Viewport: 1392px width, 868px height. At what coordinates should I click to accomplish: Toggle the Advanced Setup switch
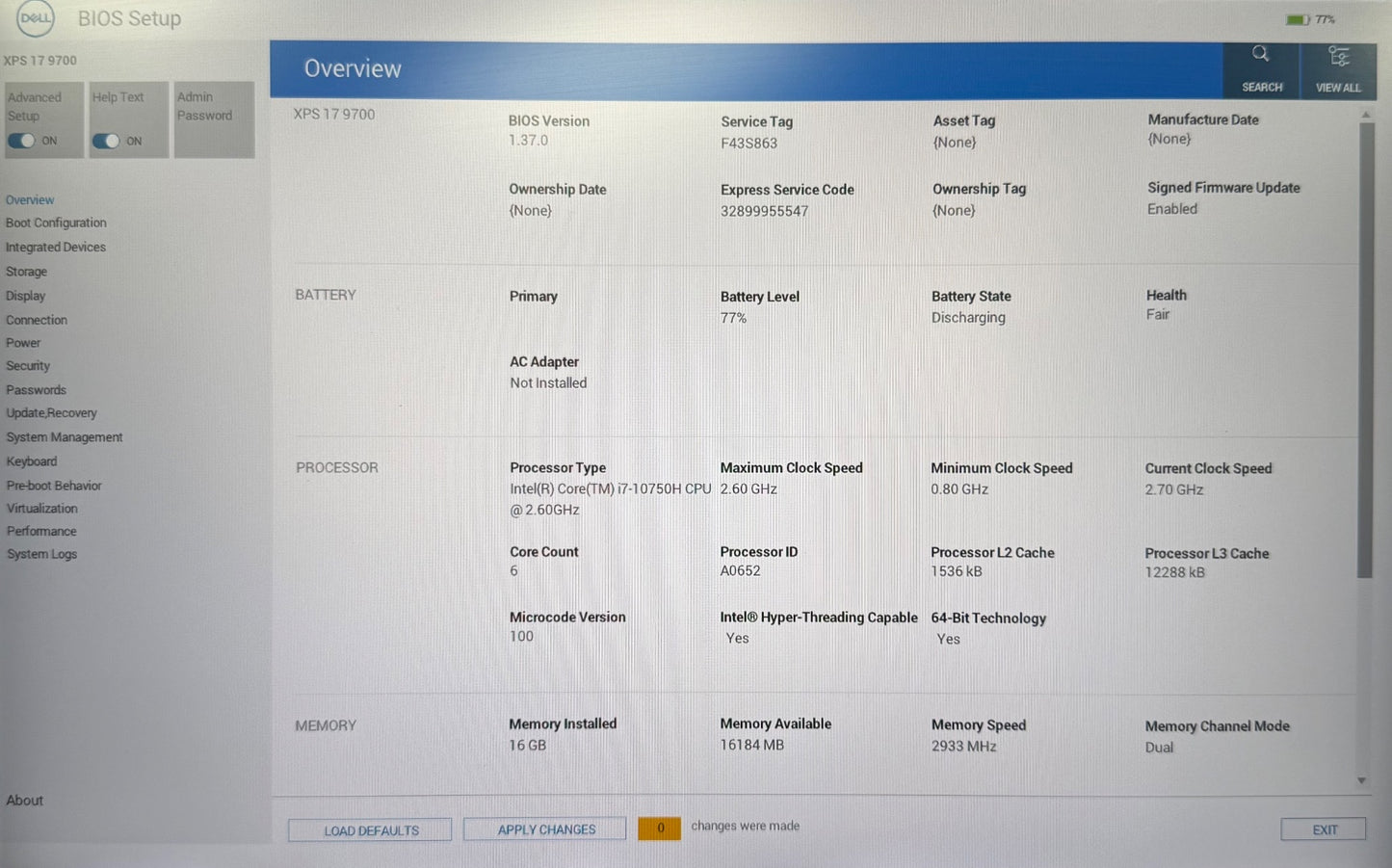tap(22, 141)
